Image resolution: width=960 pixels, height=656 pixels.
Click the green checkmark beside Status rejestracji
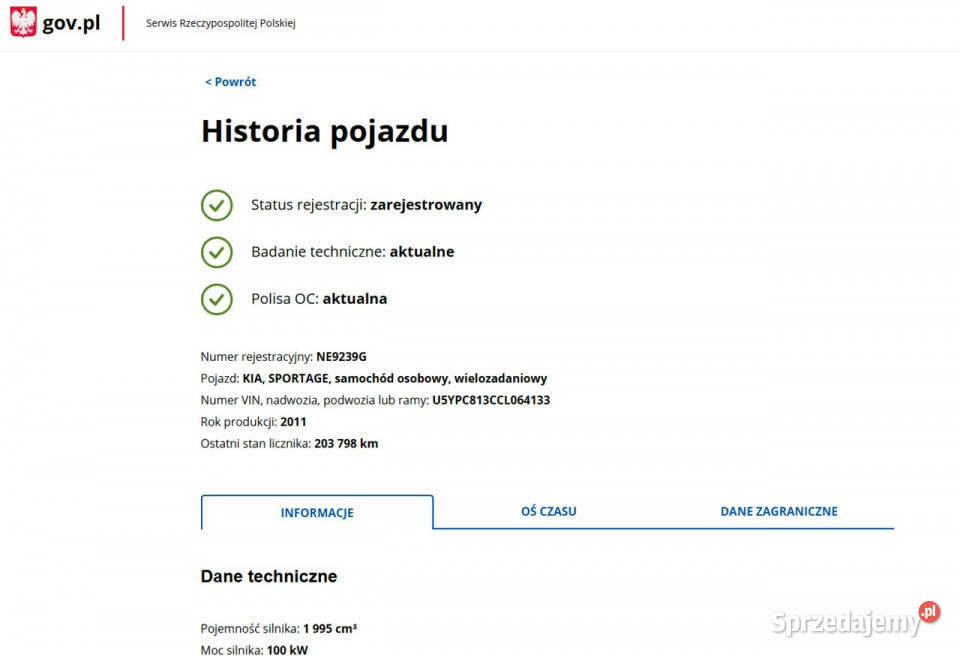[217, 205]
